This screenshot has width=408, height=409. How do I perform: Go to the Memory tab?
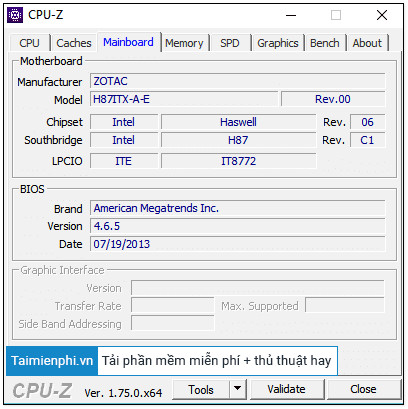tap(184, 43)
